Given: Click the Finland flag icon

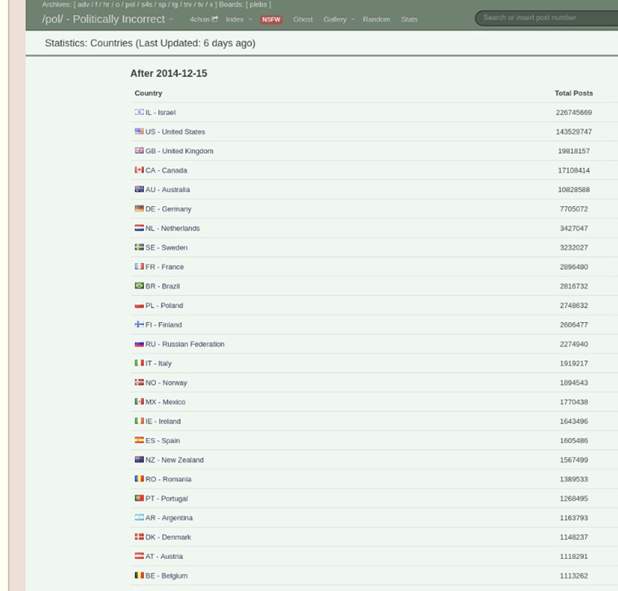Looking at the screenshot, I should 139,324.
